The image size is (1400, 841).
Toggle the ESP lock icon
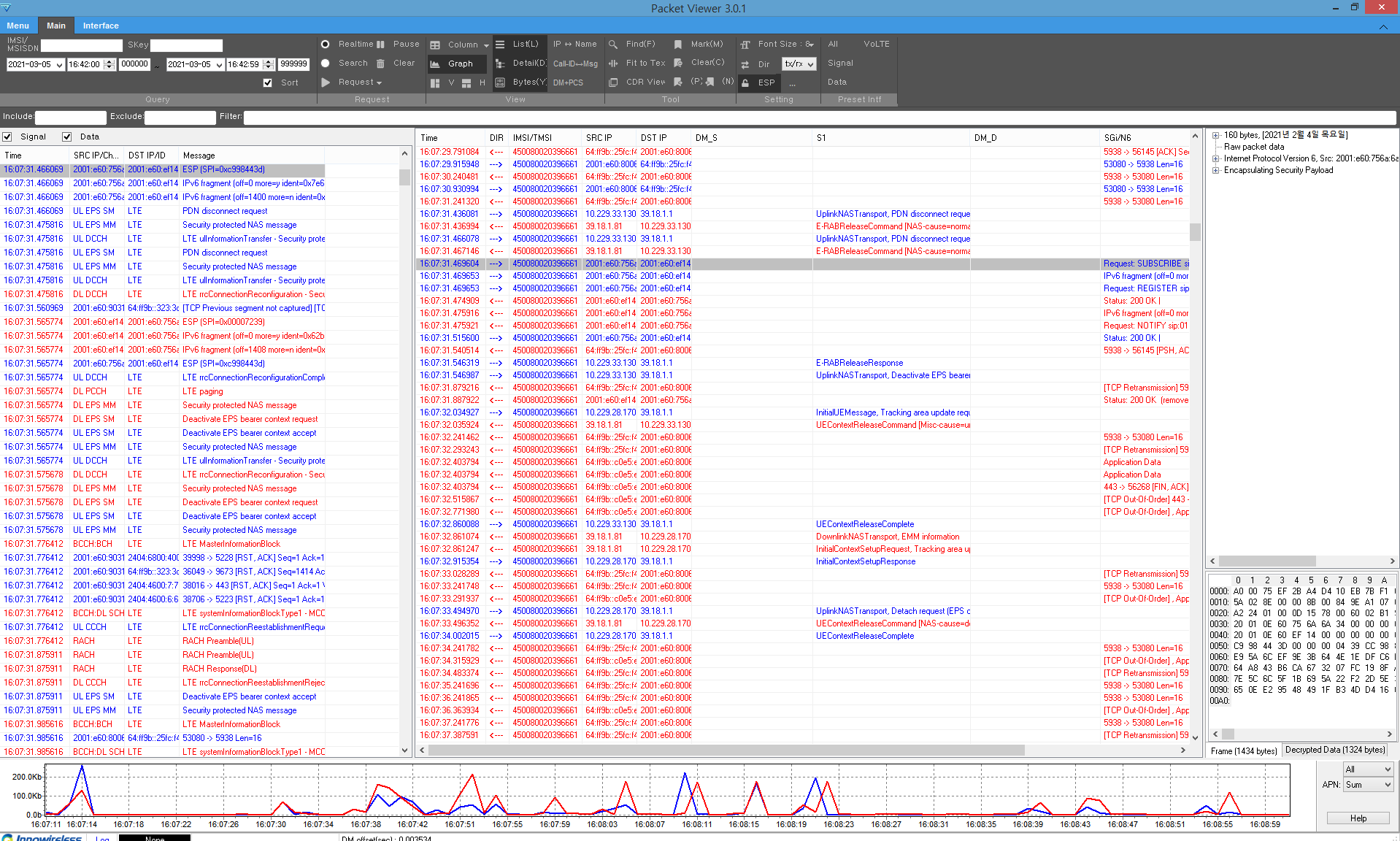[x=745, y=83]
